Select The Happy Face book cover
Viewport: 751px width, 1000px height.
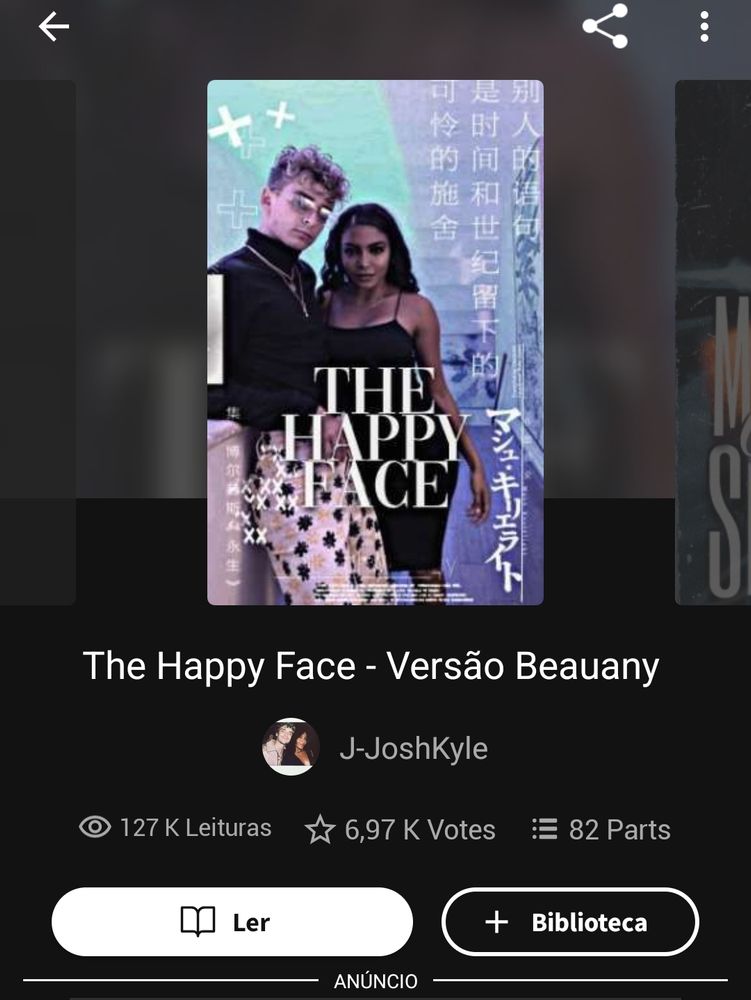click(376, 342)
